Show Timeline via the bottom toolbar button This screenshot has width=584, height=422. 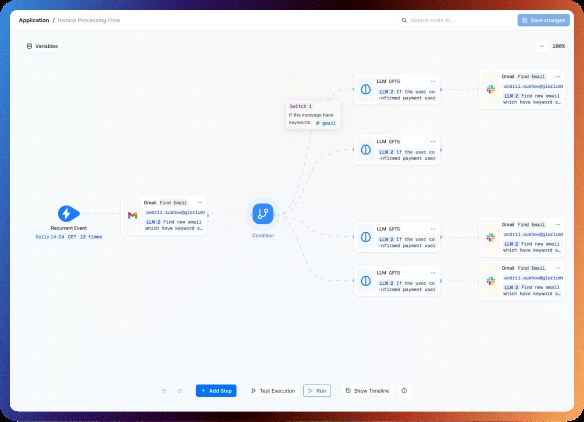(367, 391)
